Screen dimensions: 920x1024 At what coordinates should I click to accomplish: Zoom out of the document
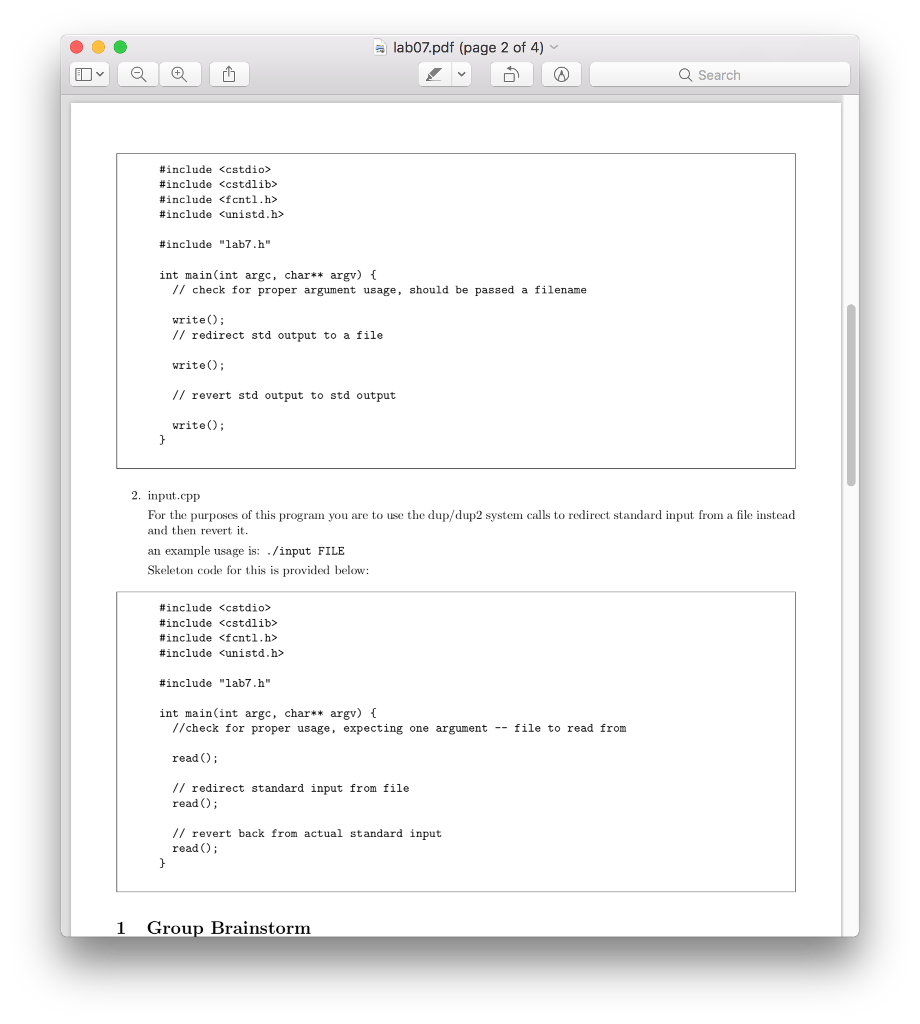[x=137, y=73]
